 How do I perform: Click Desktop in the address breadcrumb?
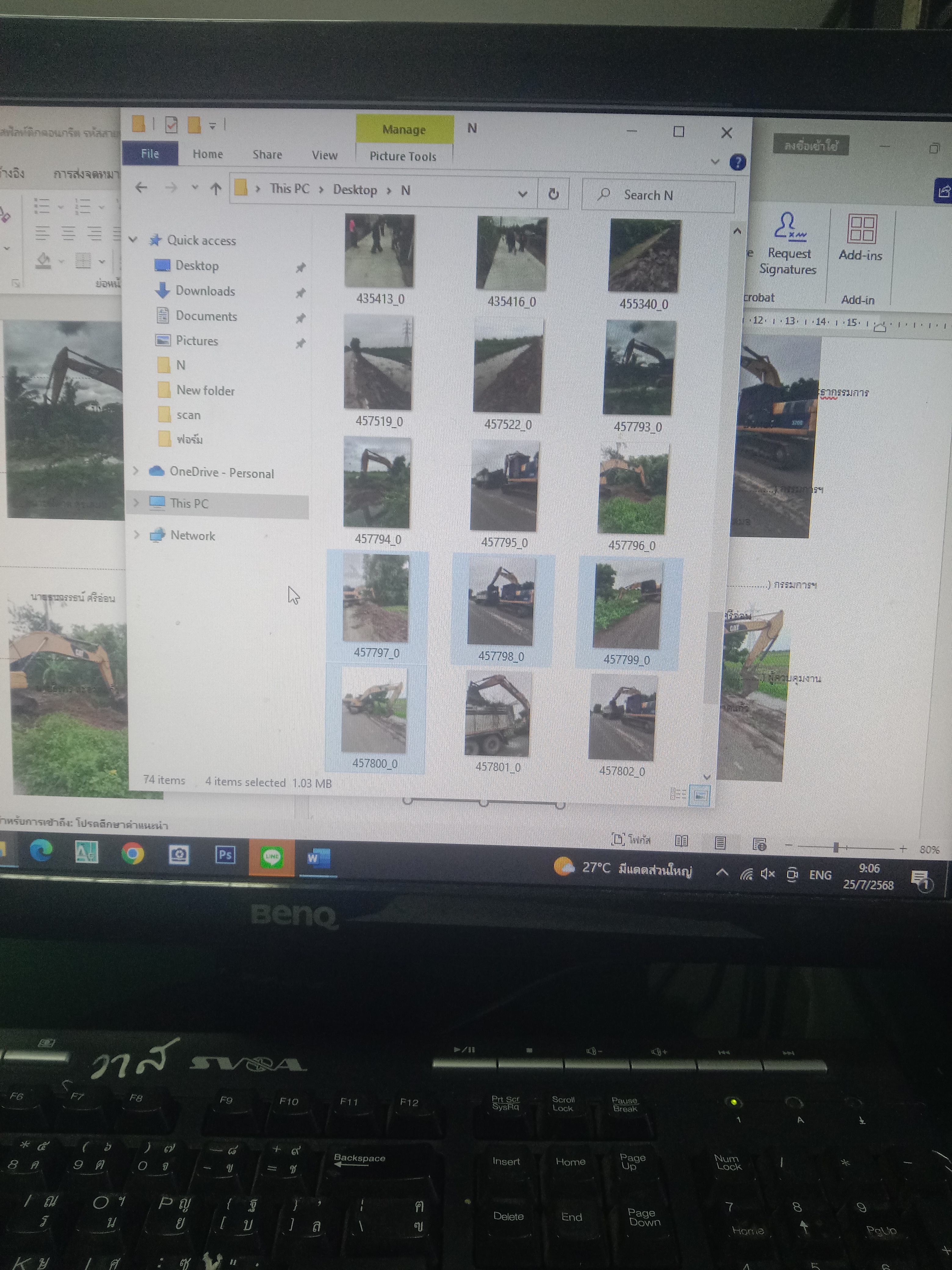355,190
